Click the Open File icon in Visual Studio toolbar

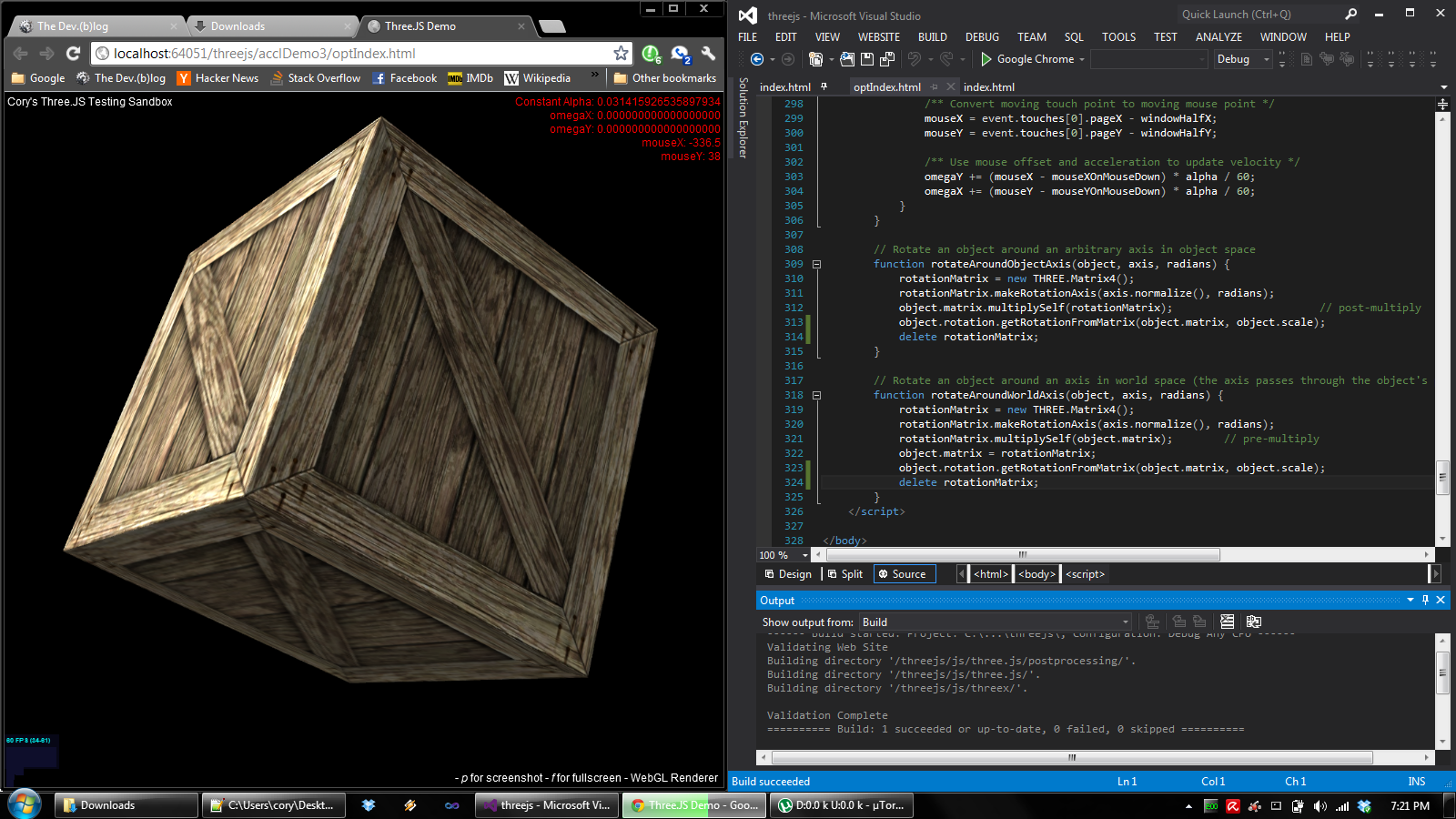tap(847, 59)
